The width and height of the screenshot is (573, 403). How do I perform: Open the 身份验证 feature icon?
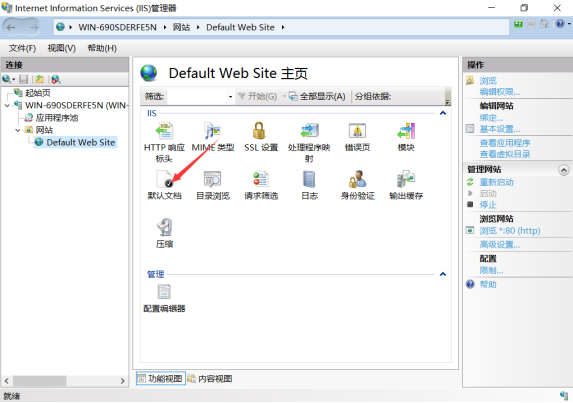[x=357, y=179]
